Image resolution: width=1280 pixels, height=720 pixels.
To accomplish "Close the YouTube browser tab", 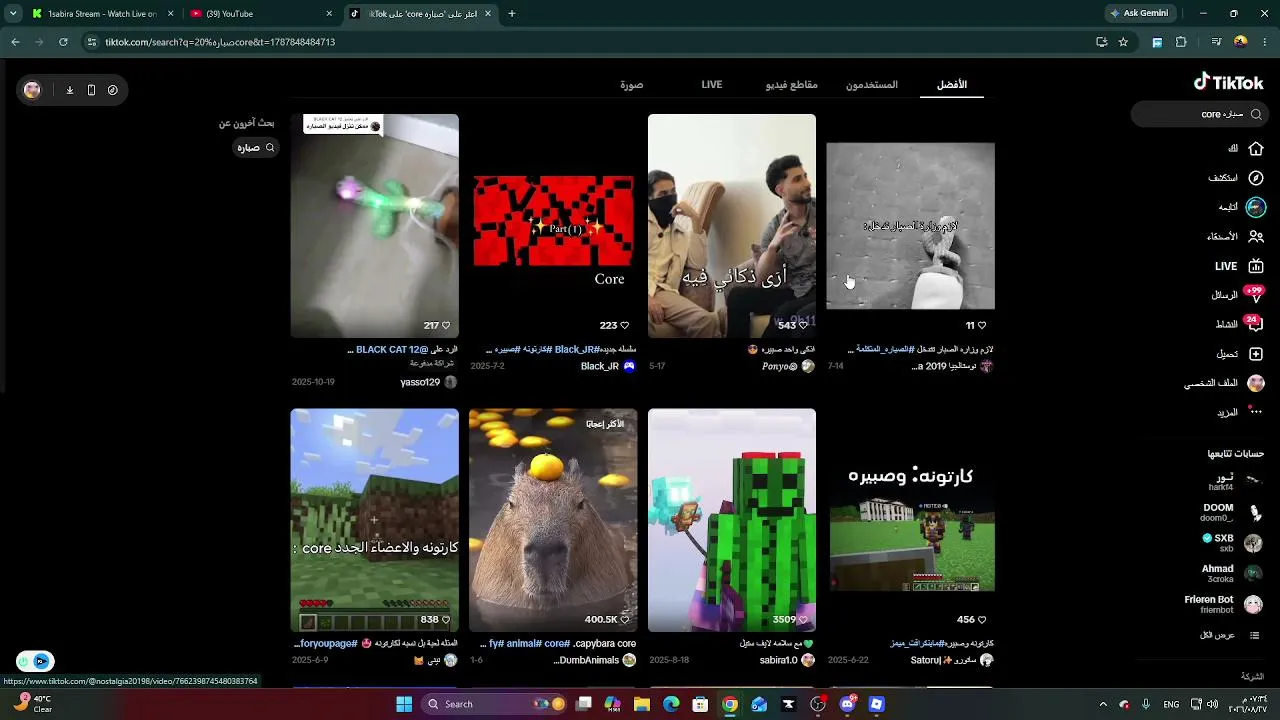I will click(329, 14).
